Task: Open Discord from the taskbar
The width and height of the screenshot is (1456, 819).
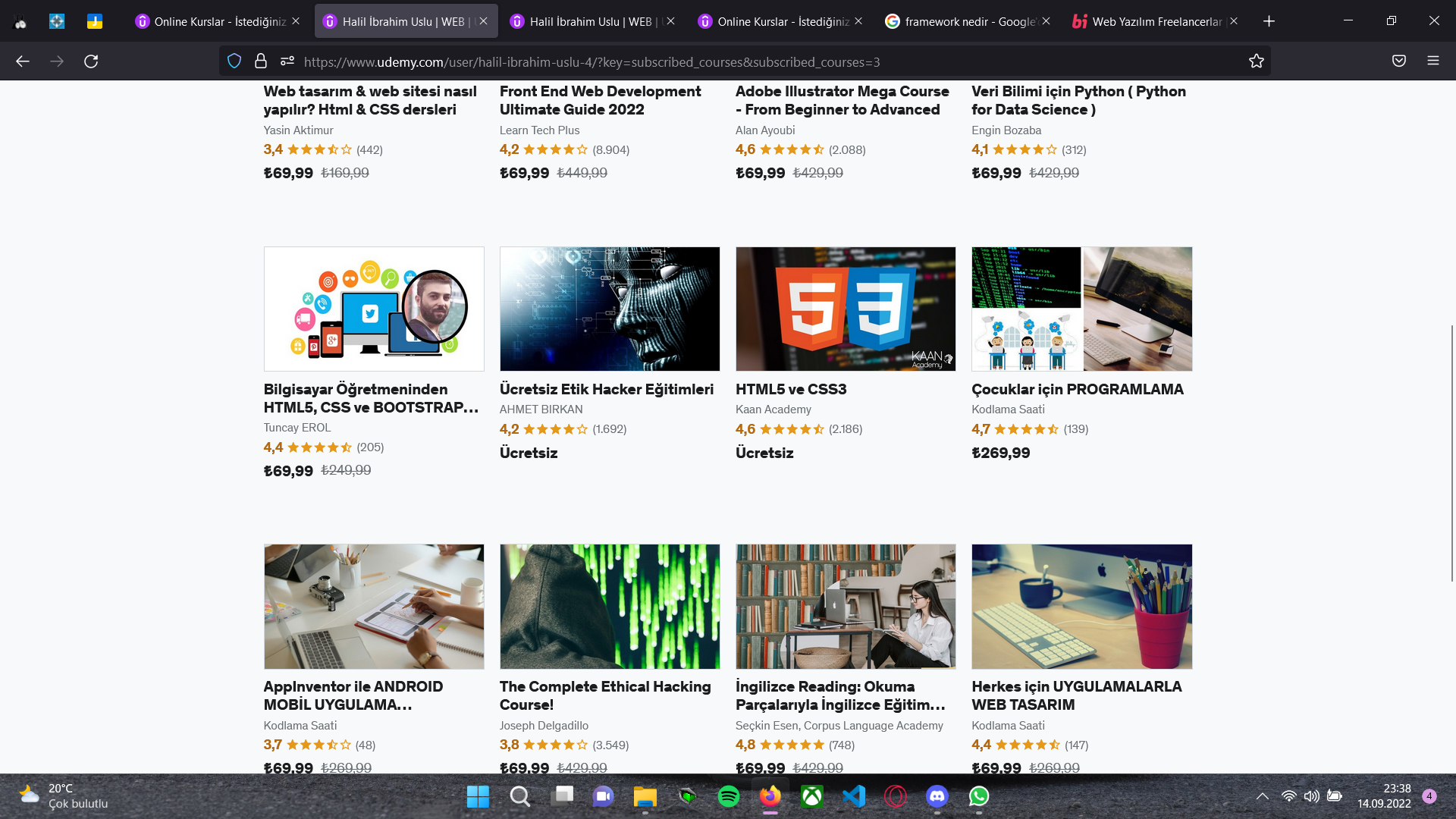Action: 937,796
